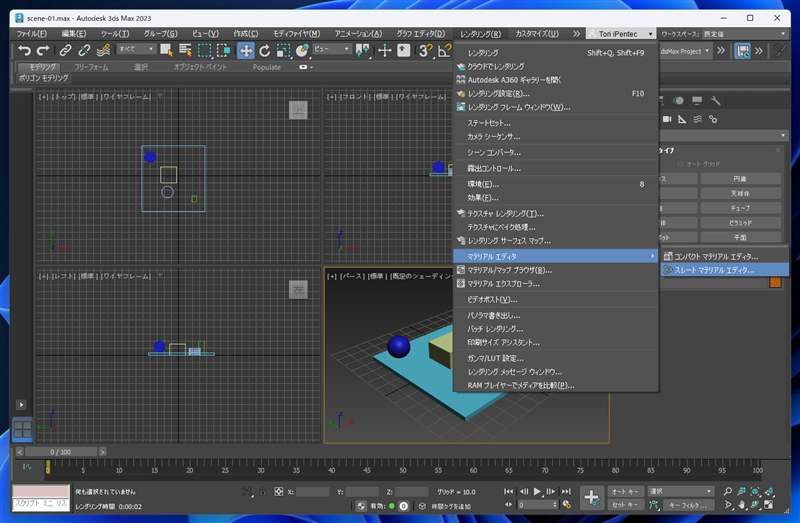Click the Unlink selection icon
This screenshot has width=800, height=523.
(84, 51)
